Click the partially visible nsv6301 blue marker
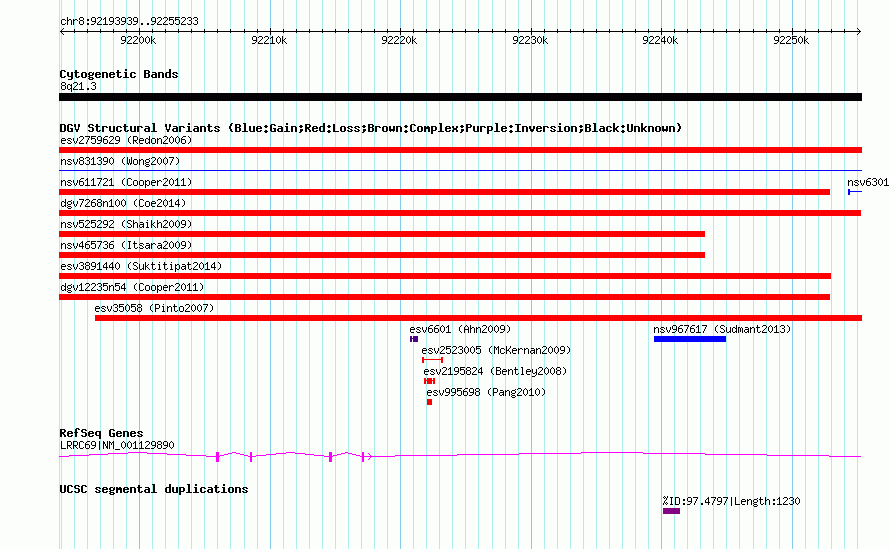Screen dimensions: 890x549 pos(855,192)
